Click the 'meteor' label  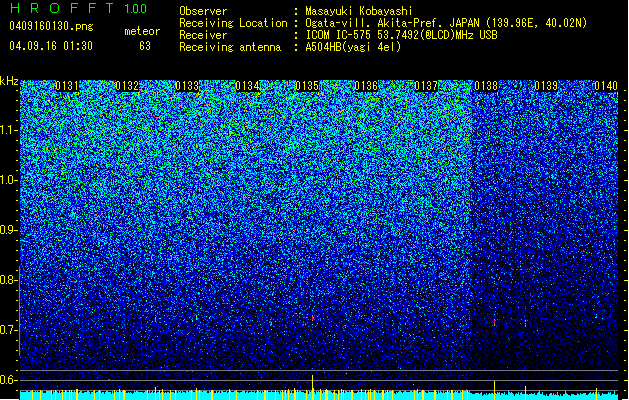142,31
